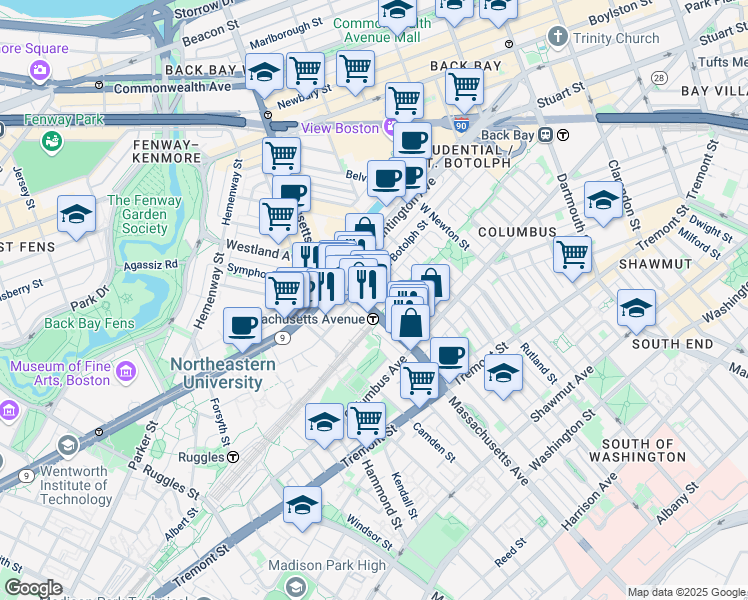Viewport: 748px width, 600px height.
Task: Click the Fenway Park stadium icon
Action: coord(52,141)
